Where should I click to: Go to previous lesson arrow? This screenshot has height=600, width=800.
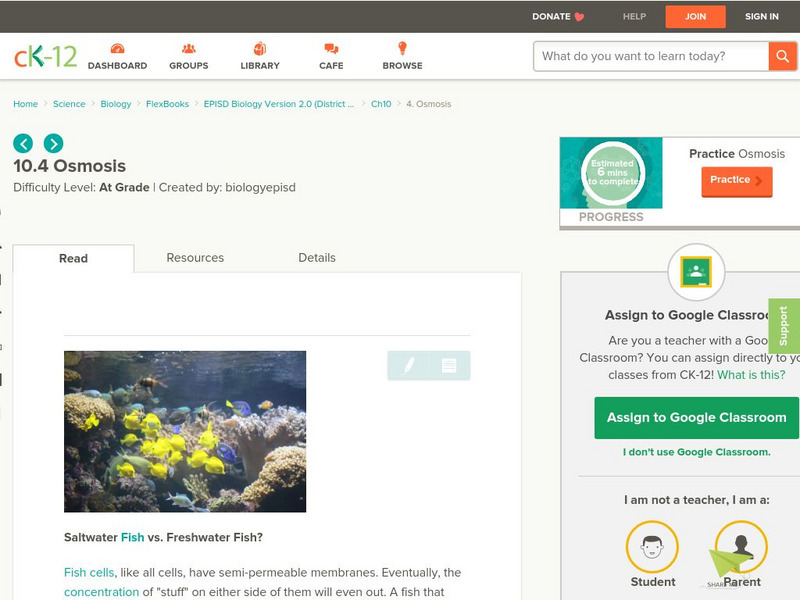[23, 143]
